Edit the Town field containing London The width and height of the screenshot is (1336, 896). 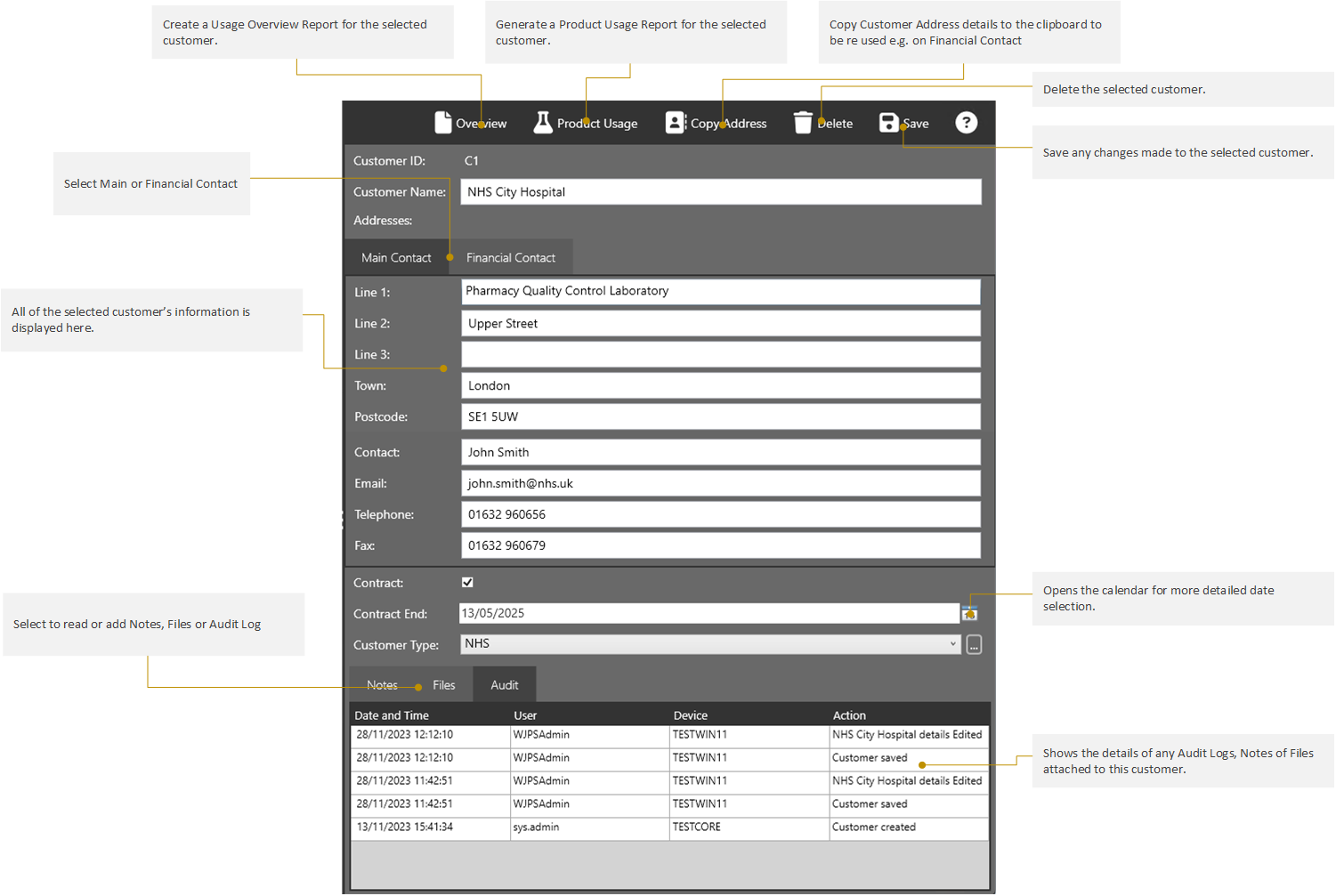point(721,385)
